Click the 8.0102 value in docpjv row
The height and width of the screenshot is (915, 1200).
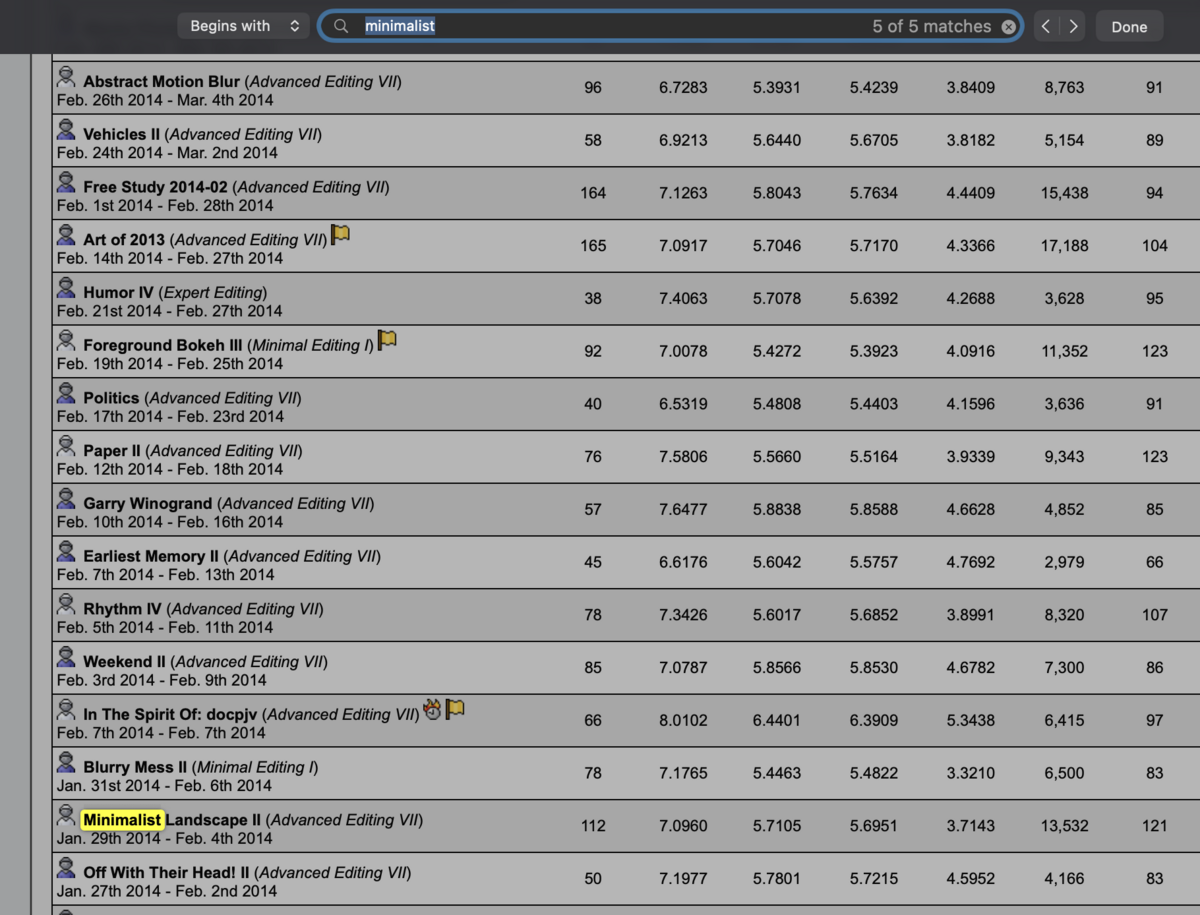(683, 721)
